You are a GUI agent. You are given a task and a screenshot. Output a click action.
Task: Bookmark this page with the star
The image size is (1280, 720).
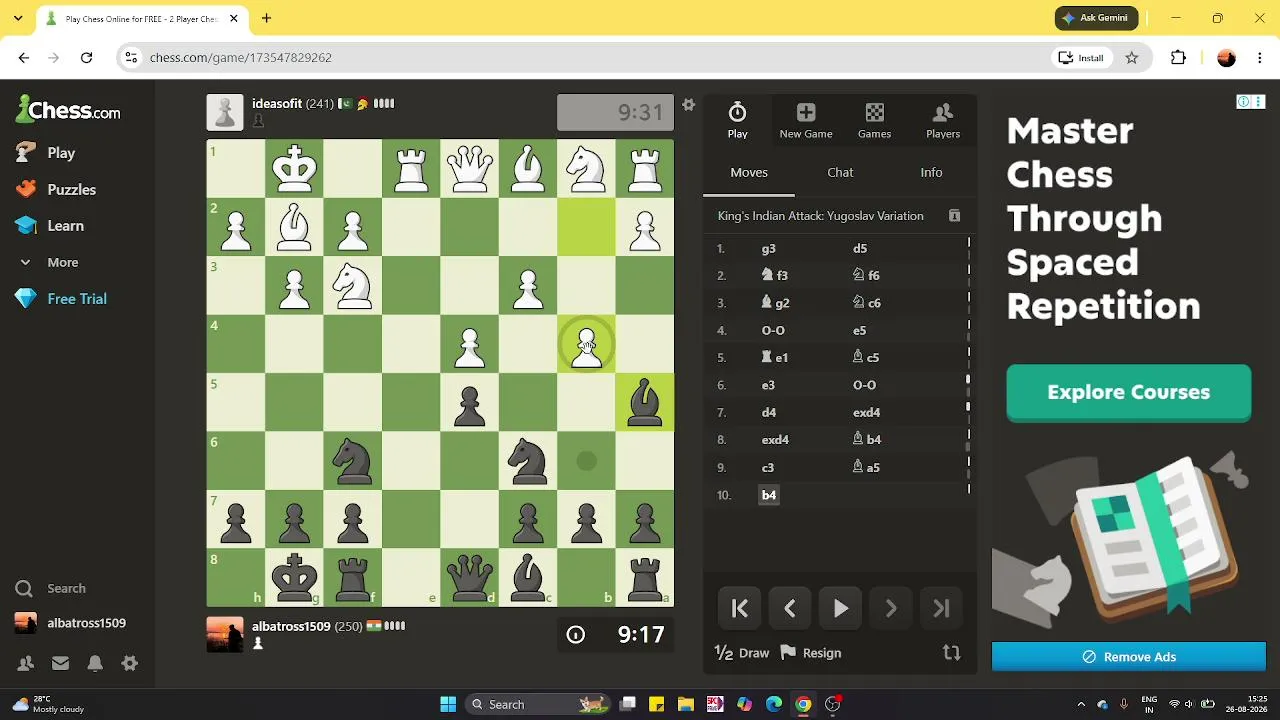point(1132,58)
